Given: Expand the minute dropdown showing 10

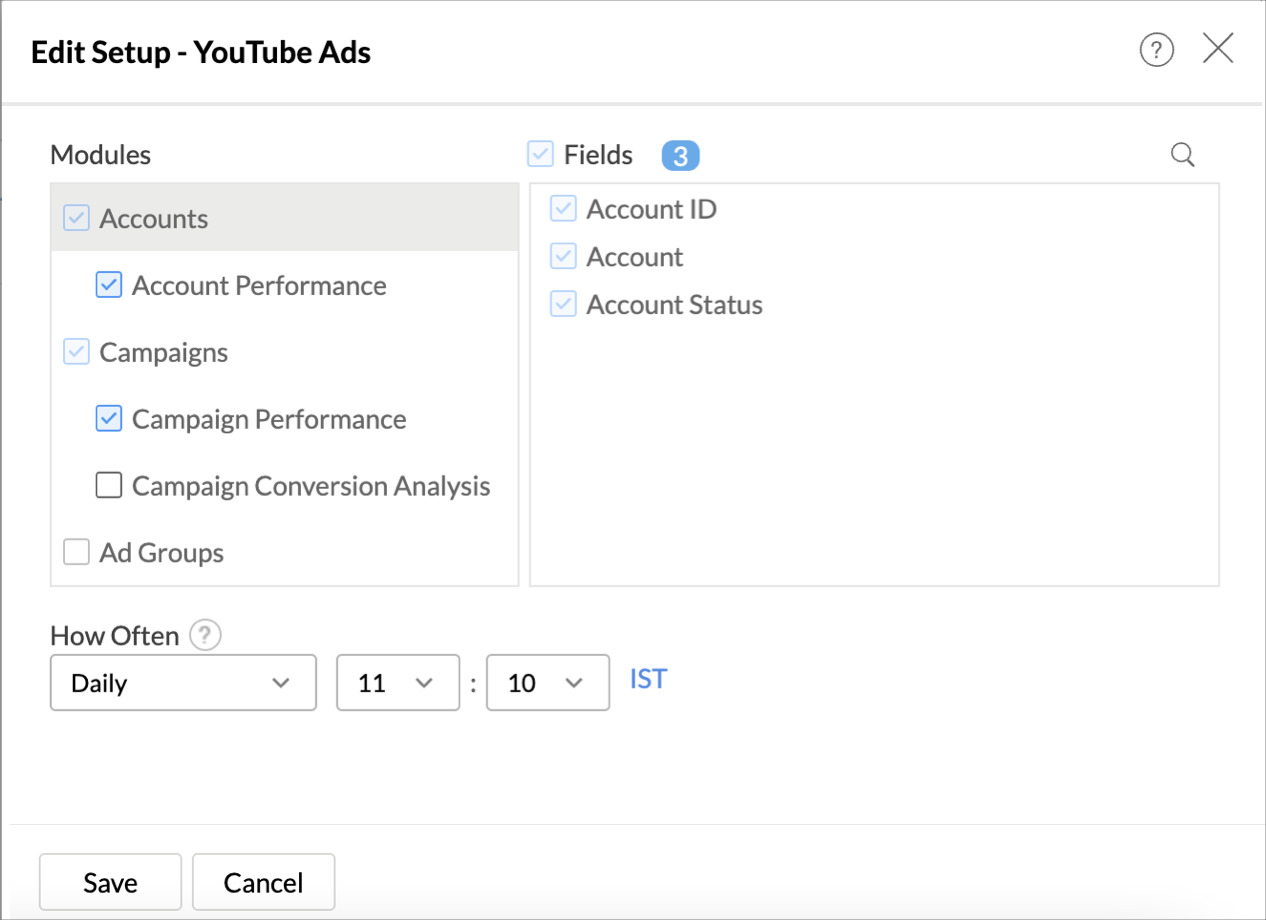Looking at the screenshot, I should coord(547,683).
